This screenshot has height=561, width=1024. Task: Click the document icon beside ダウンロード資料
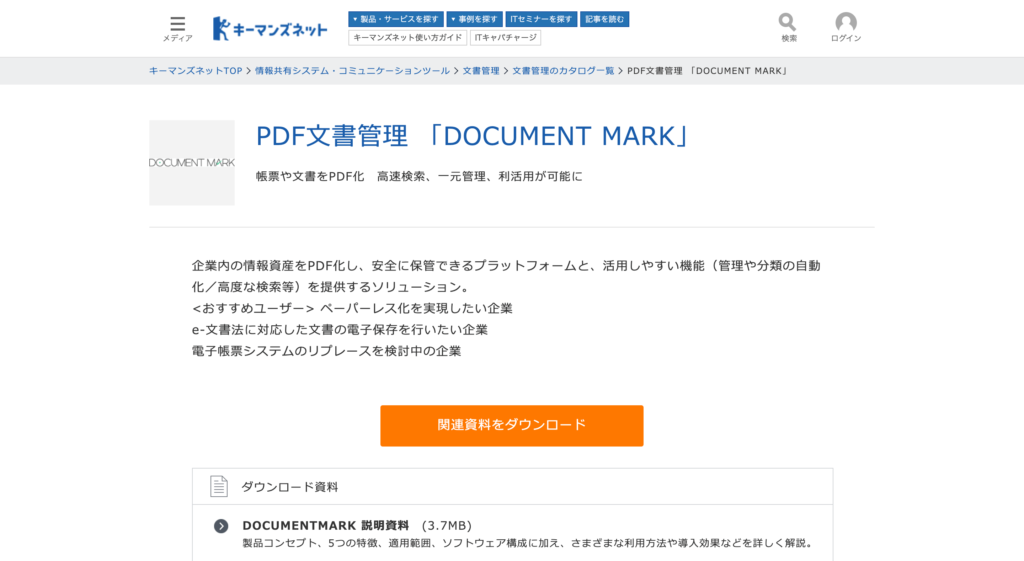point(219,487)
